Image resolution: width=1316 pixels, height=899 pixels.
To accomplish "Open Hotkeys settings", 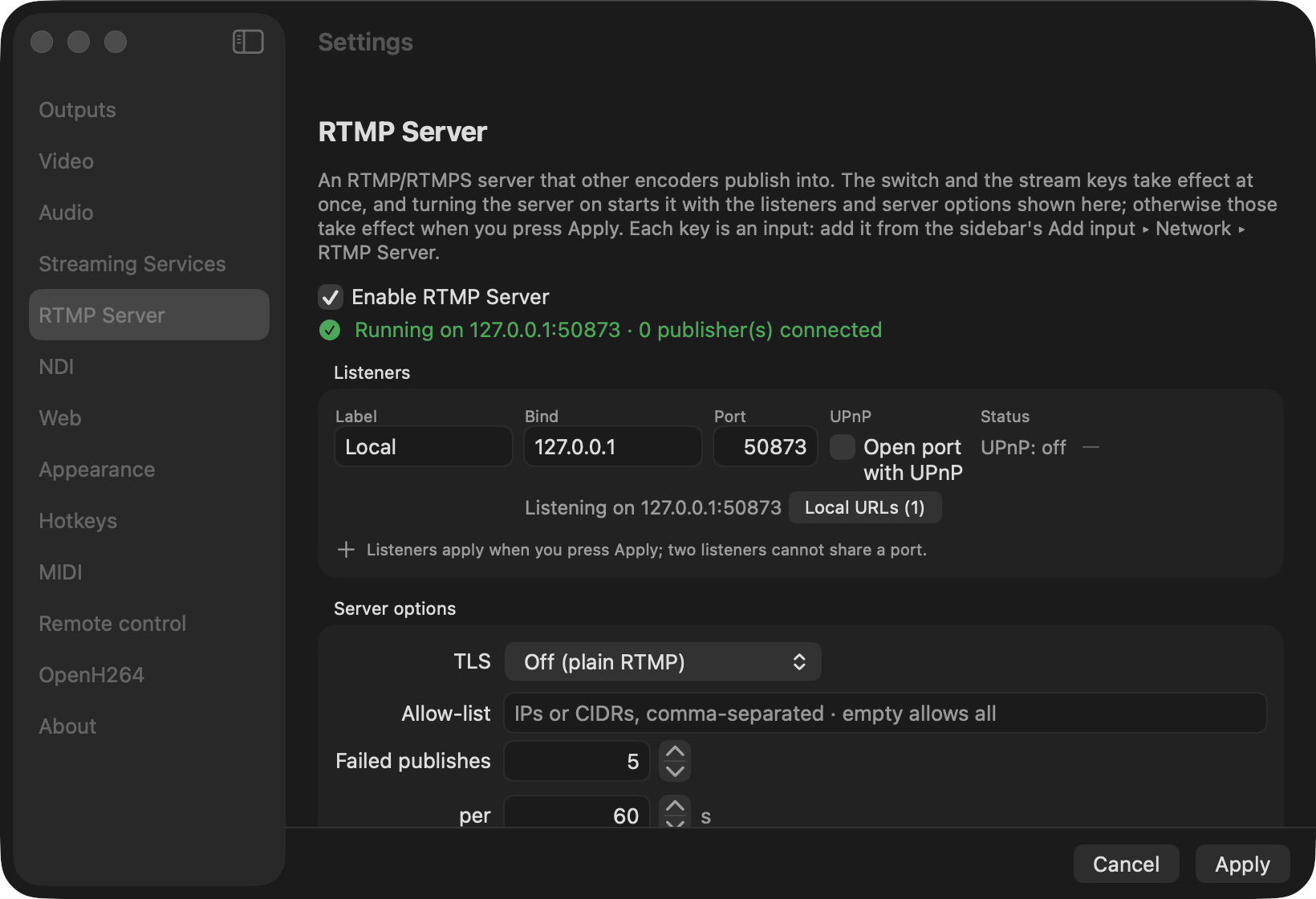I will pyautogui.click(x=149, y=521).
